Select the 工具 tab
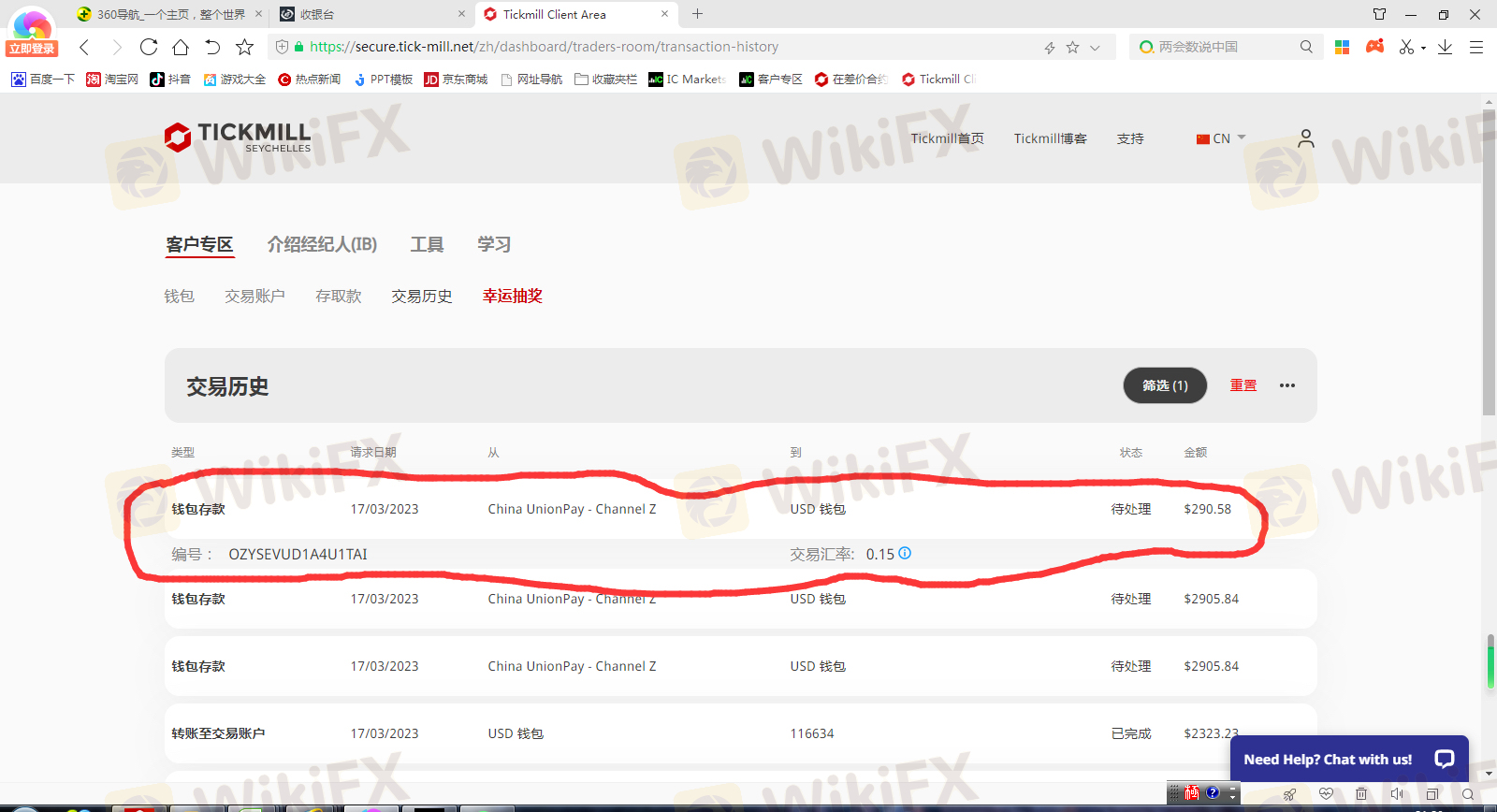Viewport: 1497px width, 812px height. coord(427,244)
